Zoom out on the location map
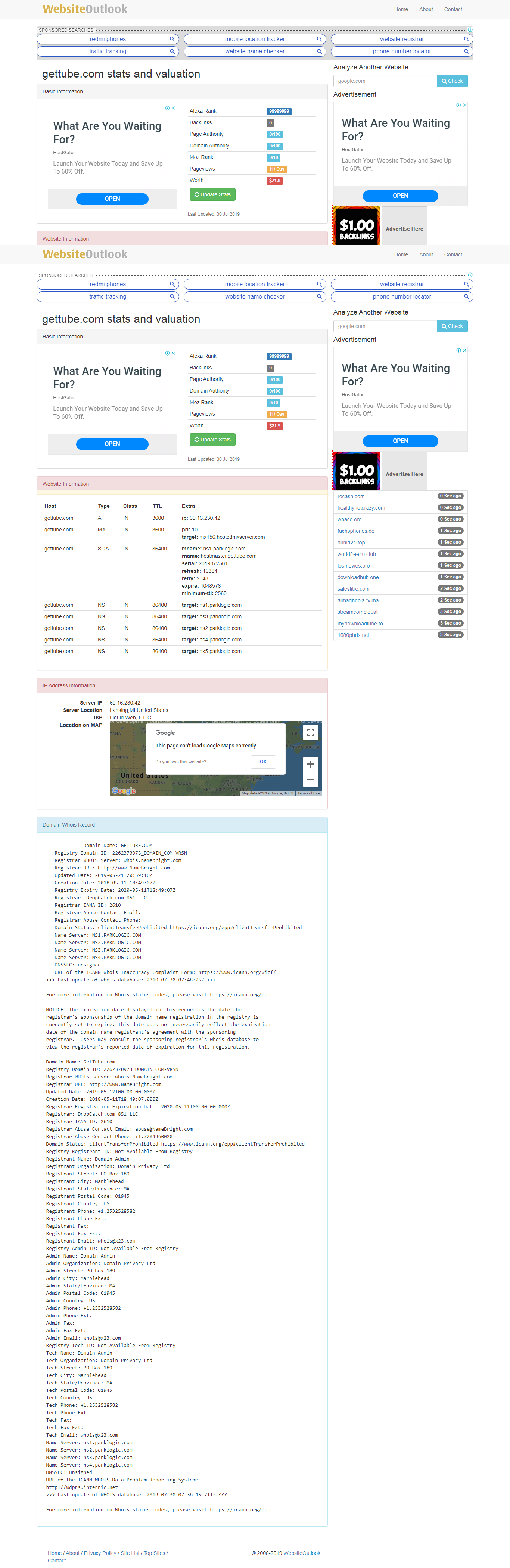The image size is (510, 1568). tap(310, 780)
